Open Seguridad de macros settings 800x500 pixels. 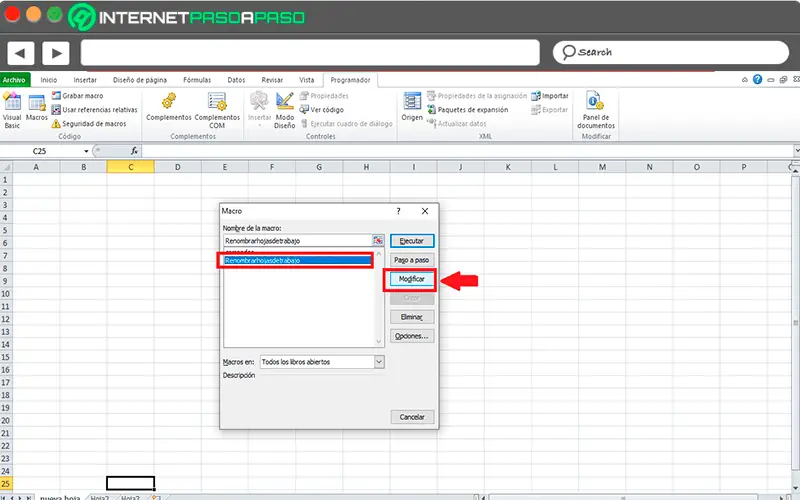click(89, 123)
